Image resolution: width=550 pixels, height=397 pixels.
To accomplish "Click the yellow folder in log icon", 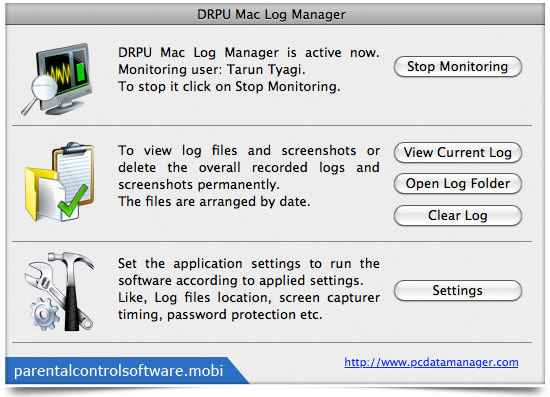I will pos(40,194).
